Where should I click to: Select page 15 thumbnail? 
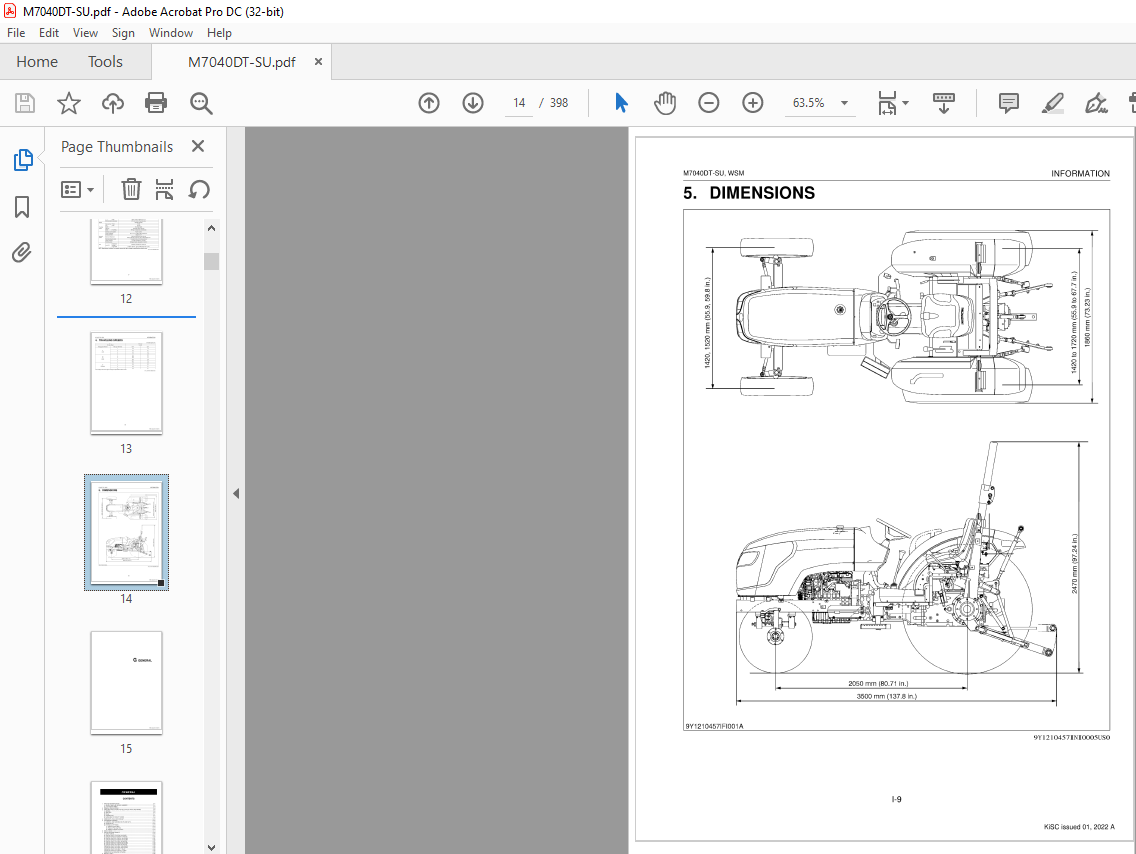pyautogui.click(x=126, y=682)
